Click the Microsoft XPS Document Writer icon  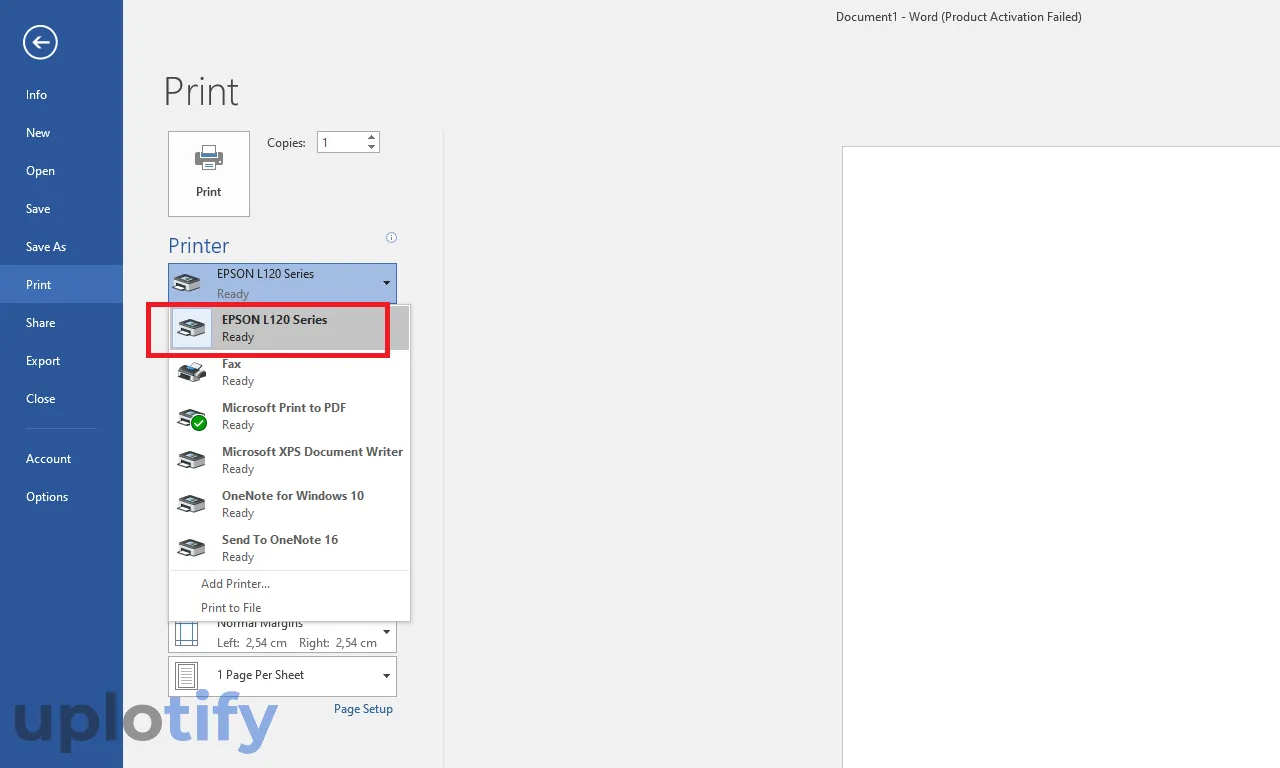[x=191, y=460]
